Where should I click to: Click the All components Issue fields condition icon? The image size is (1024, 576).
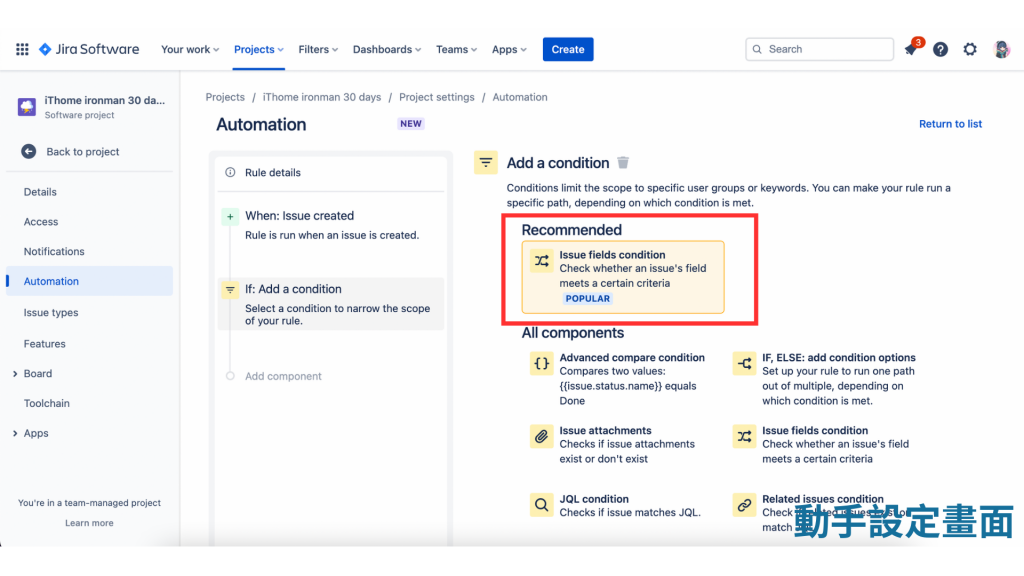click(744, 436)
